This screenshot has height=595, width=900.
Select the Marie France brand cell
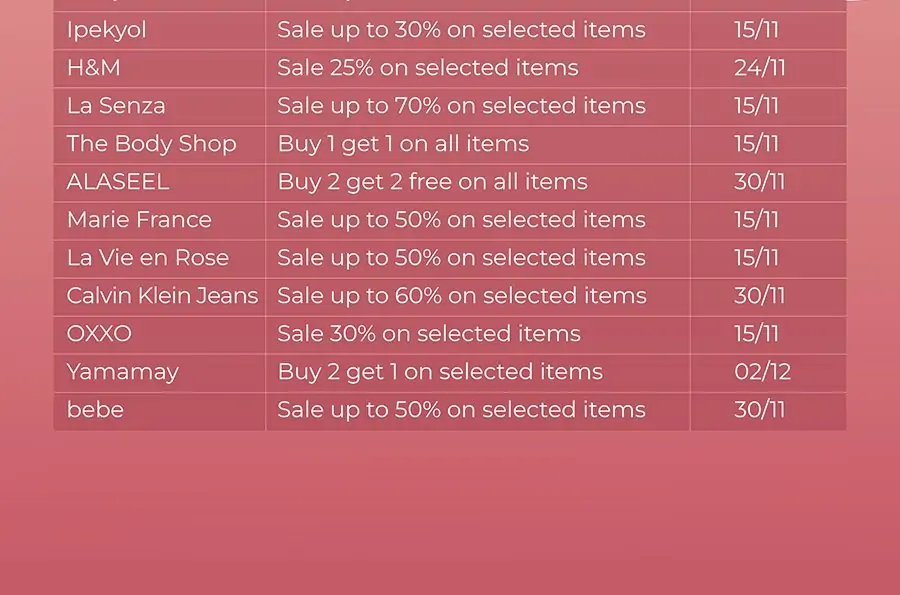tap(139, 220)
